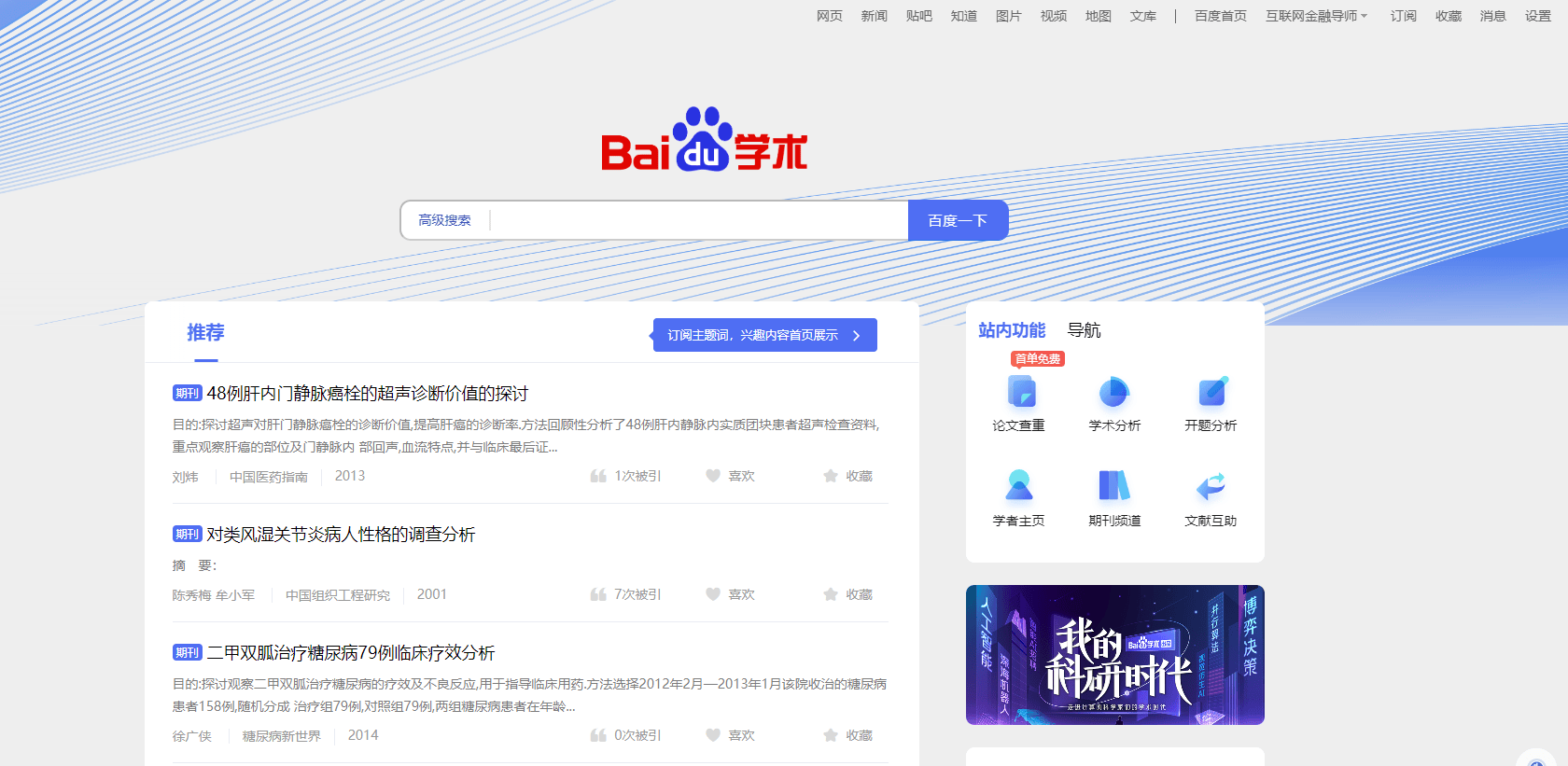Select the 视频 nav item
1568x766 pixels.
[x=1054, y=16]
